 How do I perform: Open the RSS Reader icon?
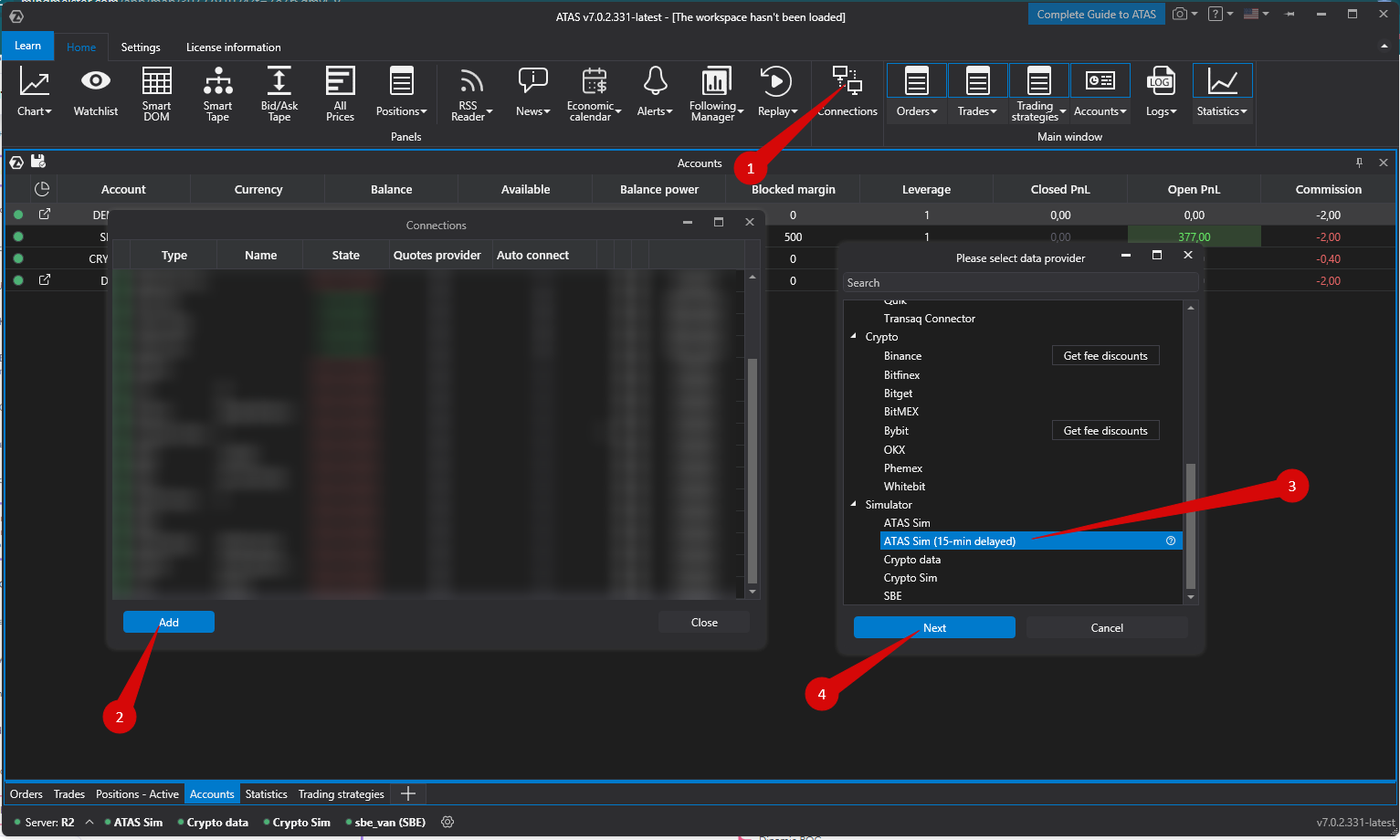pos(471,81)
